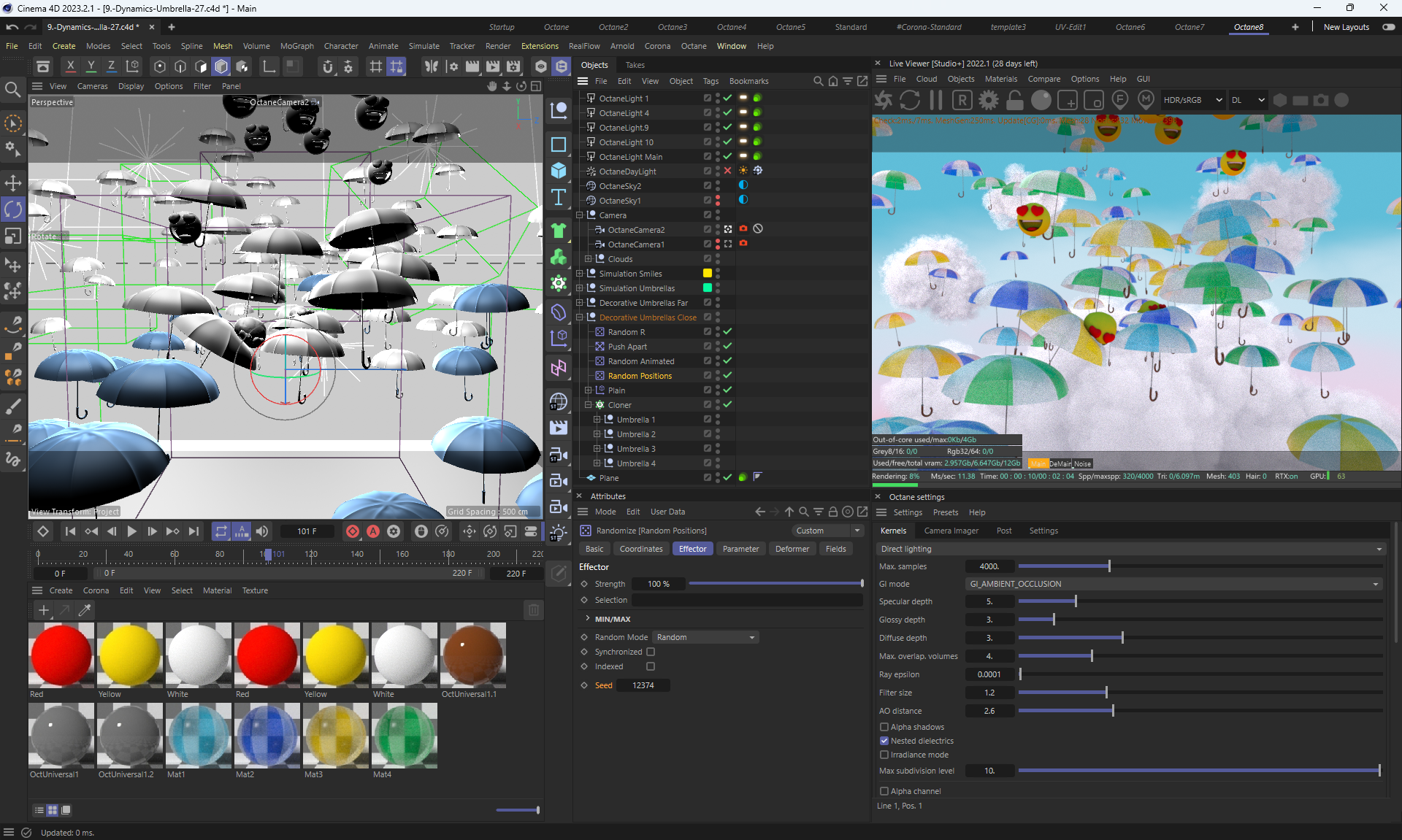Click the record active objects keyframe button
The height and width of the screenshot is (840, 1402).
point(353,531)
